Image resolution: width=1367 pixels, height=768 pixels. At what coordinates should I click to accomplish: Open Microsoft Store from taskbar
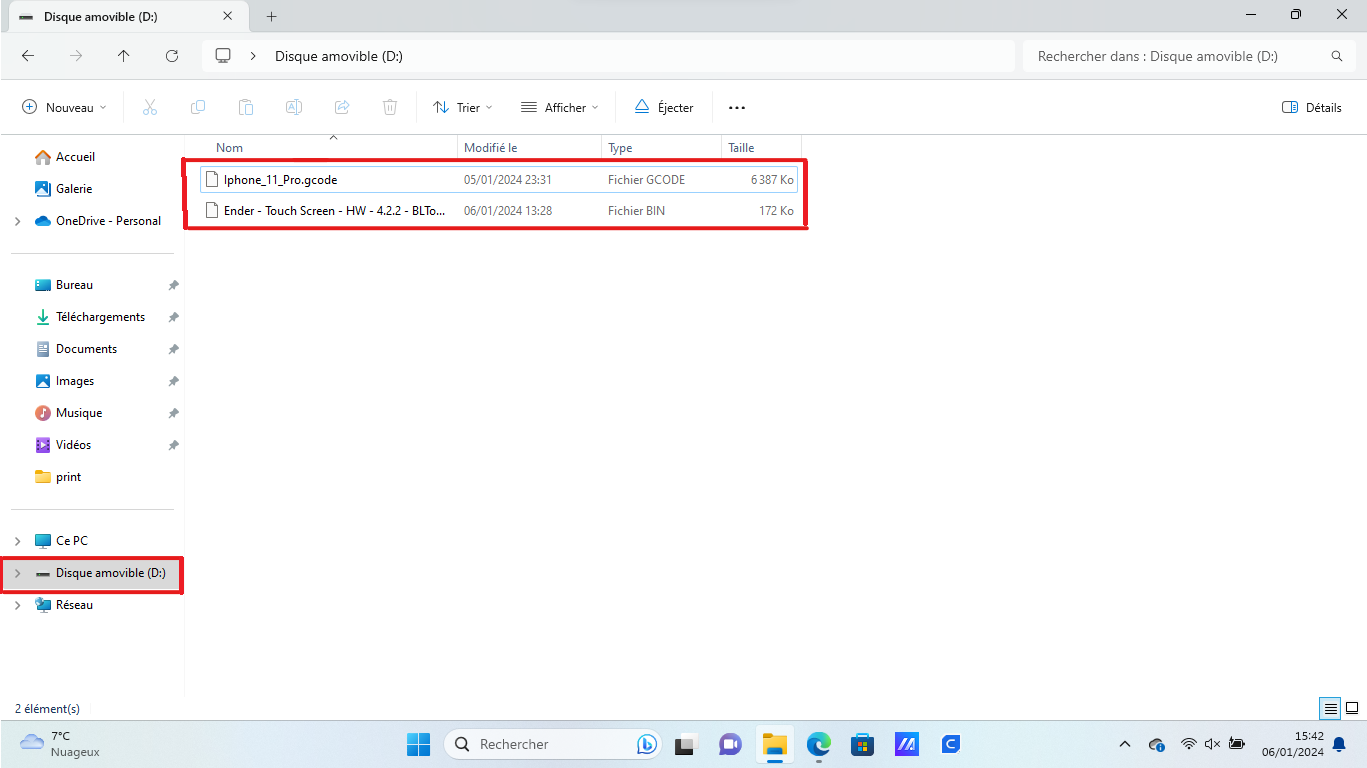tap(862, 744)
